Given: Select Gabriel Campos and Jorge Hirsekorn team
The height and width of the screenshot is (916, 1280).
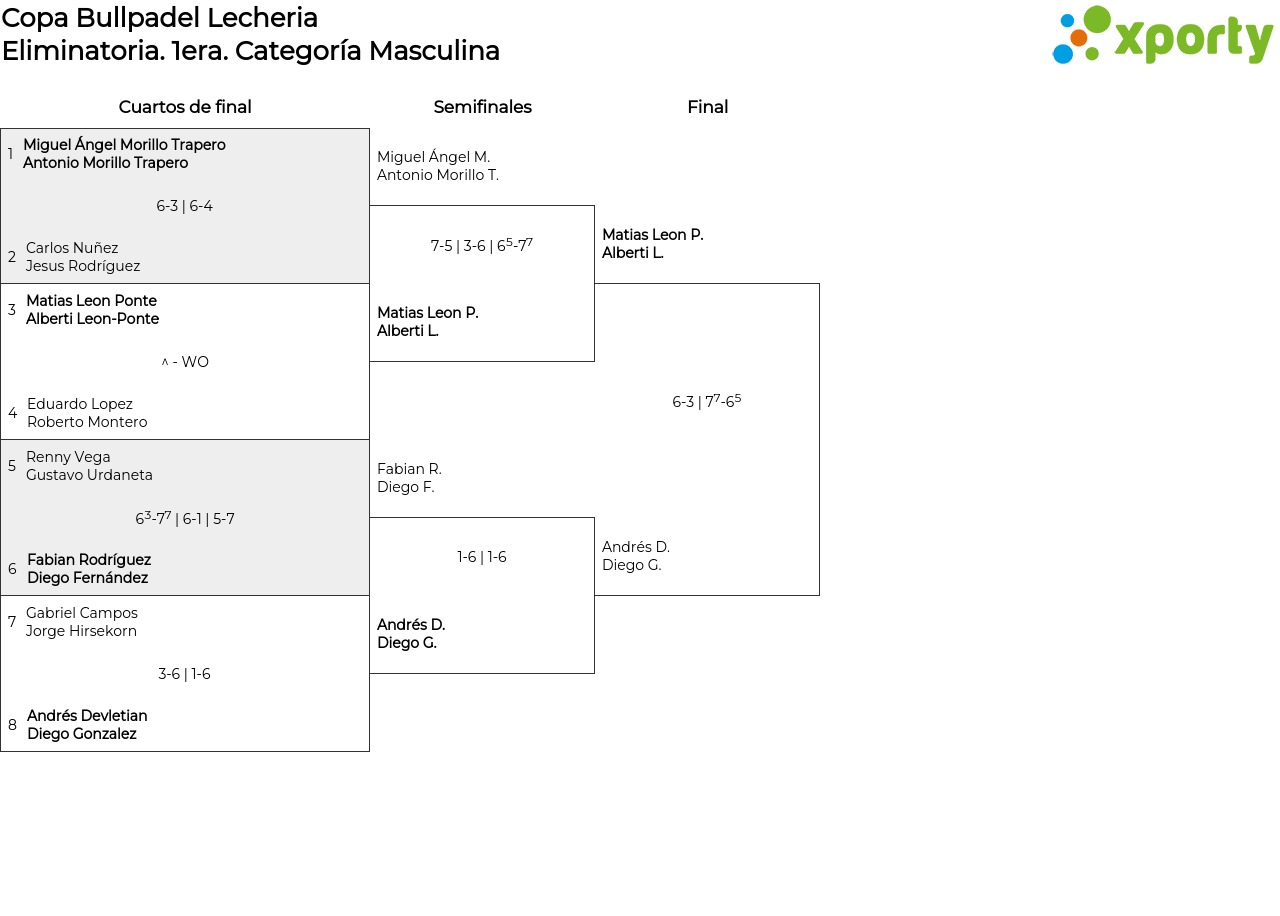Looking at the screenshot, I should click(x=82, y=622).
